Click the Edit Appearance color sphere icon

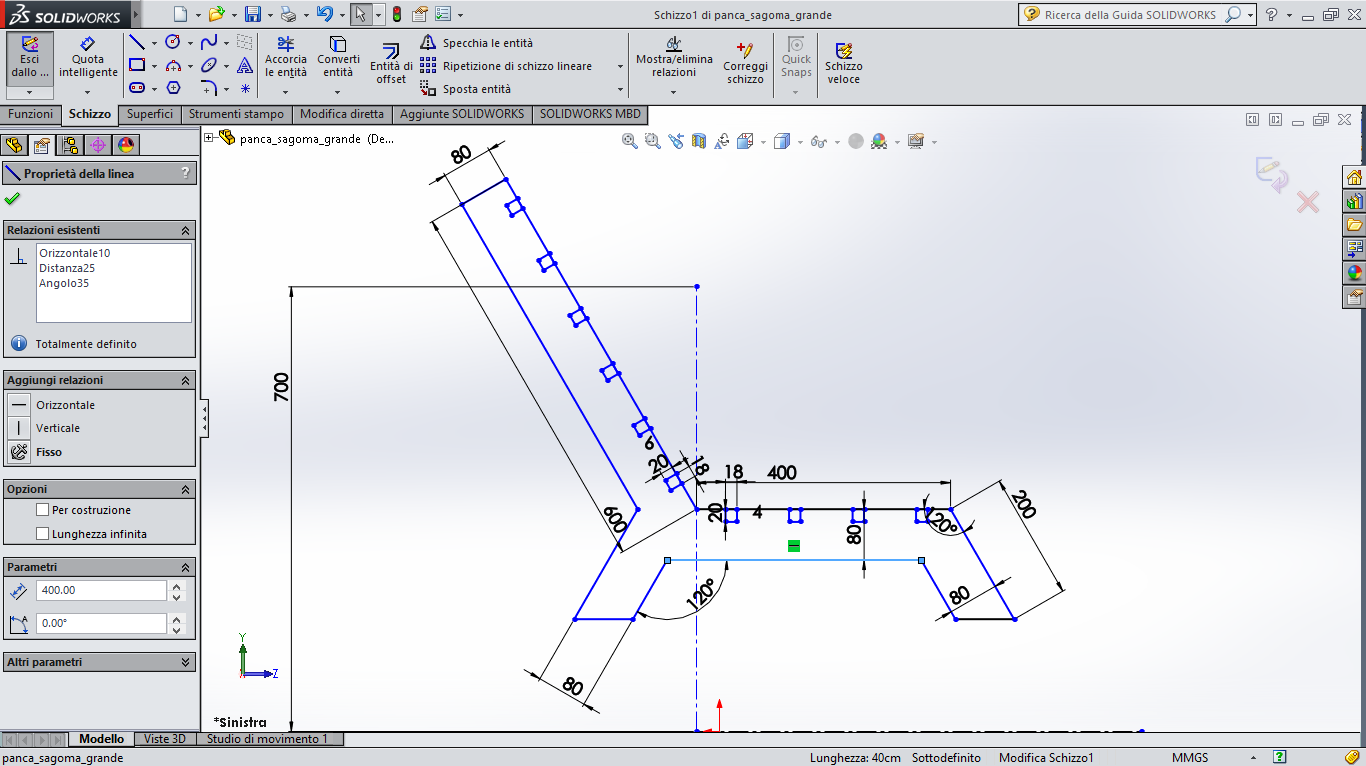pos(879,142)
